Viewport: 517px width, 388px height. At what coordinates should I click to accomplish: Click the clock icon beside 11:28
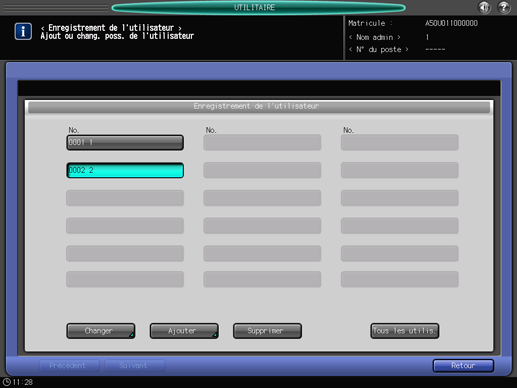[x=7, y=382]
